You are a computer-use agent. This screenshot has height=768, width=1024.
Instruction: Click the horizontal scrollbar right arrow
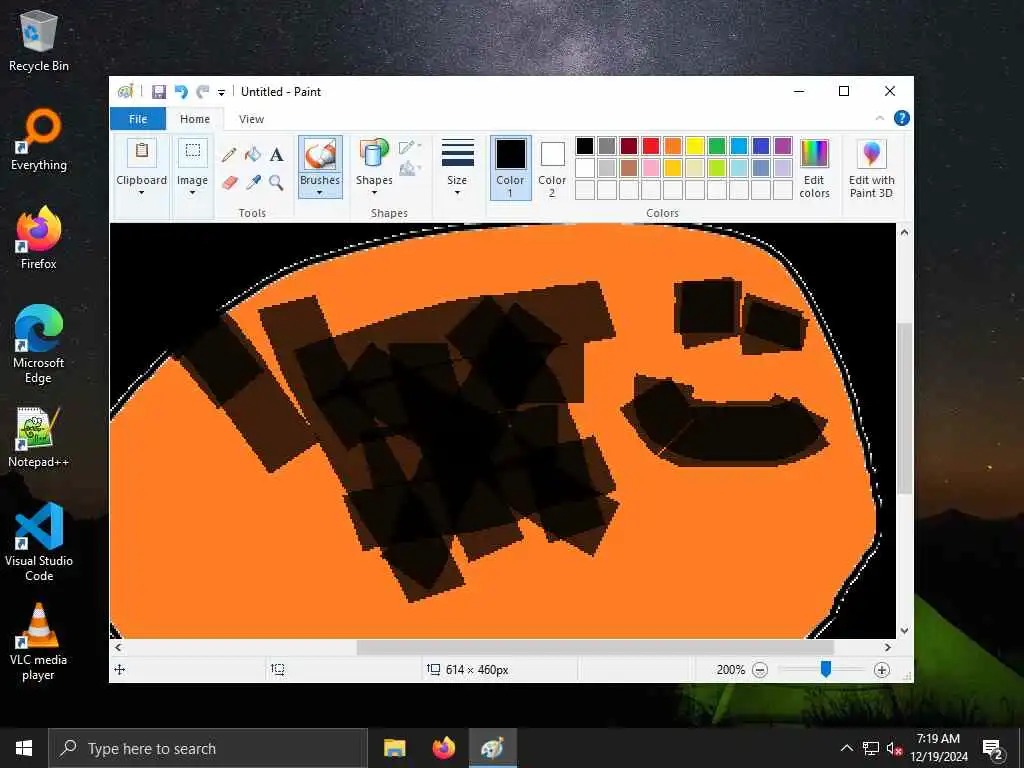[888, 647]
